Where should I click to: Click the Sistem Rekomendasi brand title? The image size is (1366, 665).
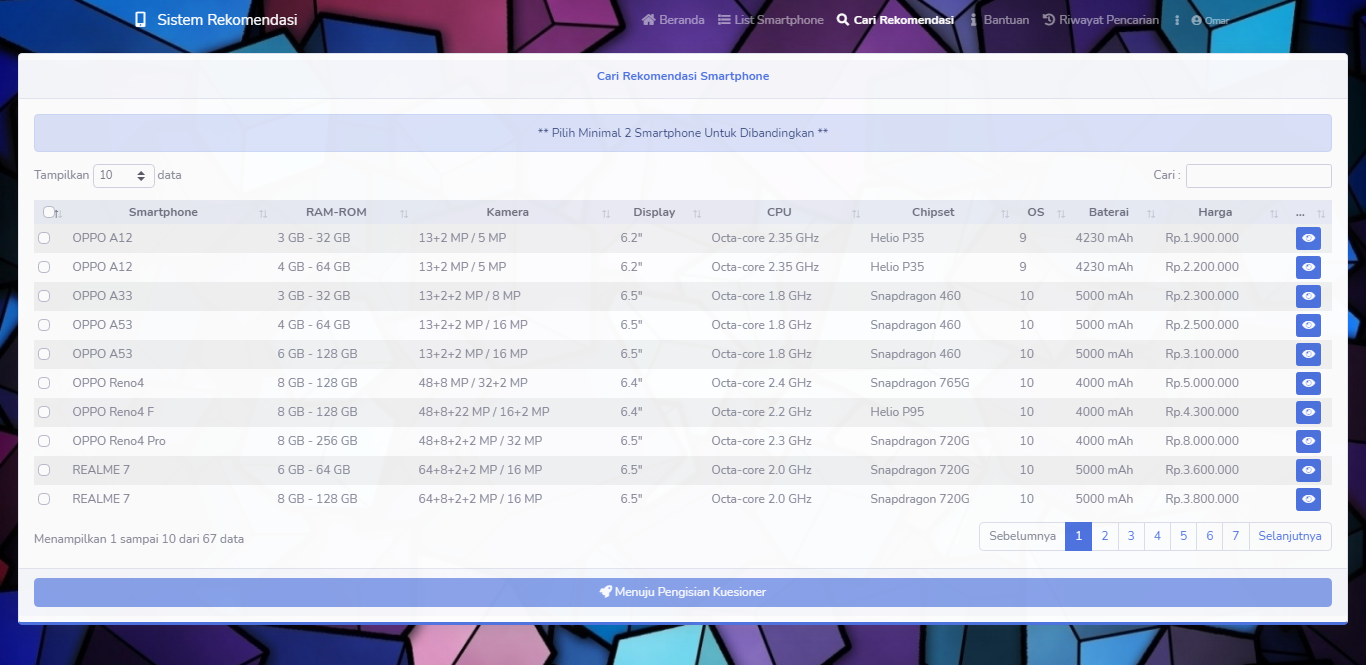pos(227,20)
